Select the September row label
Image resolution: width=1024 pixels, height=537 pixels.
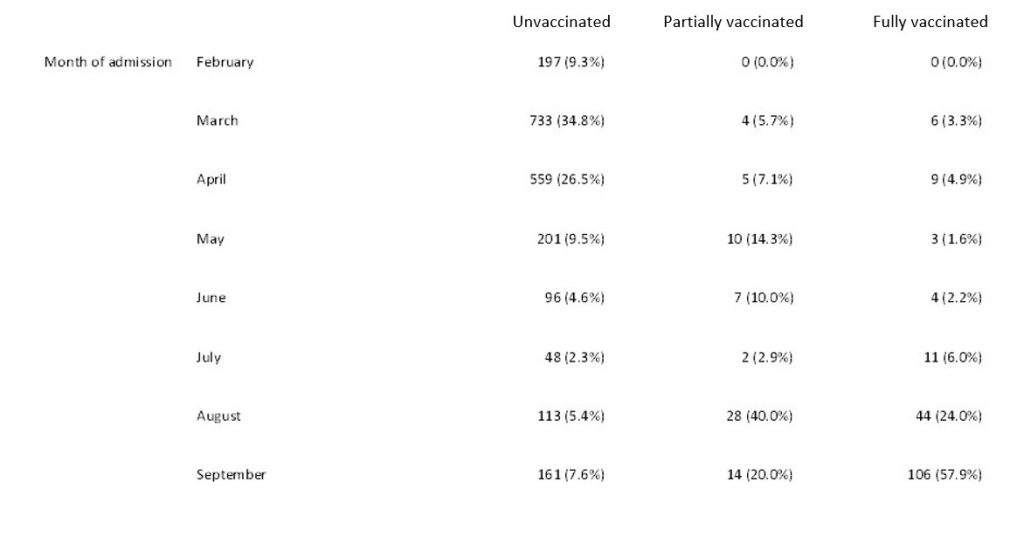231,475
